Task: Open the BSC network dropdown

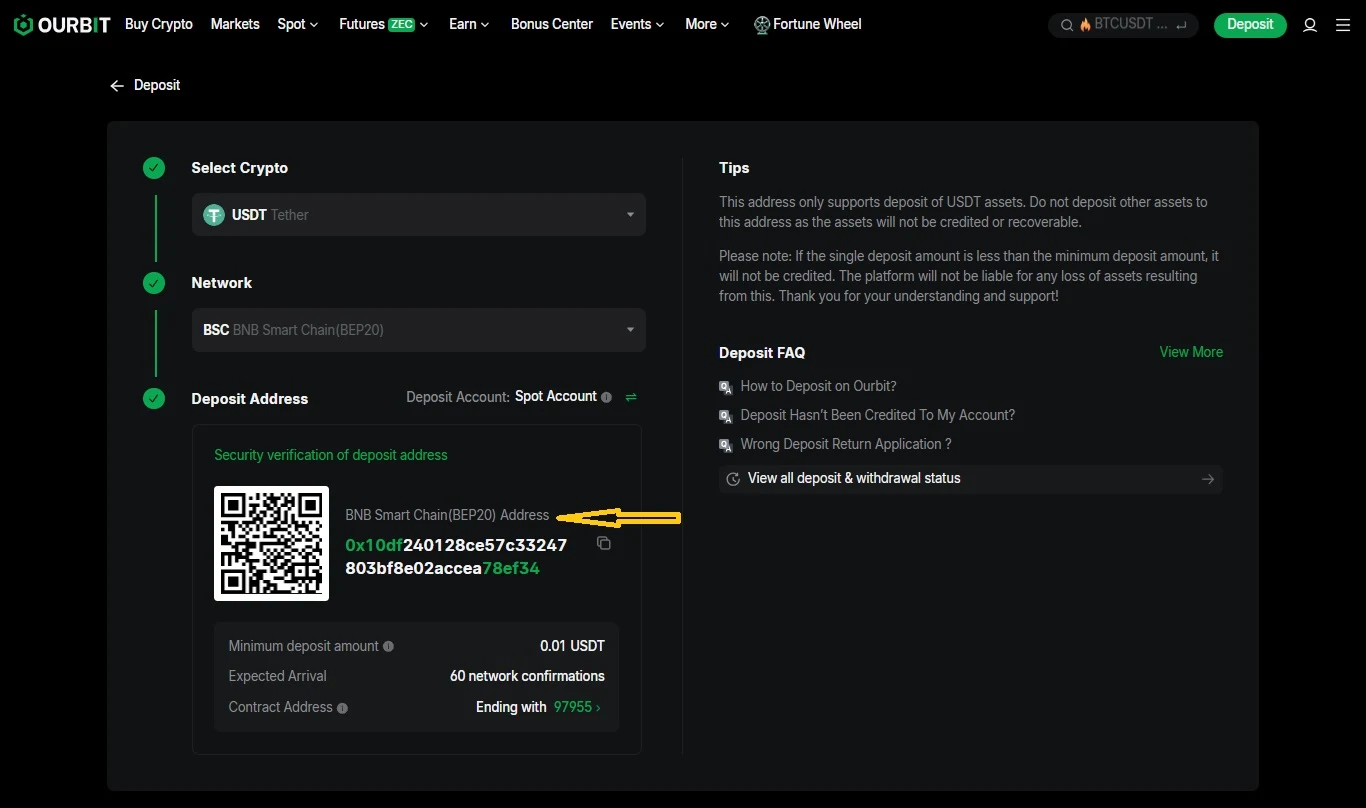Action: coord(419,330)
